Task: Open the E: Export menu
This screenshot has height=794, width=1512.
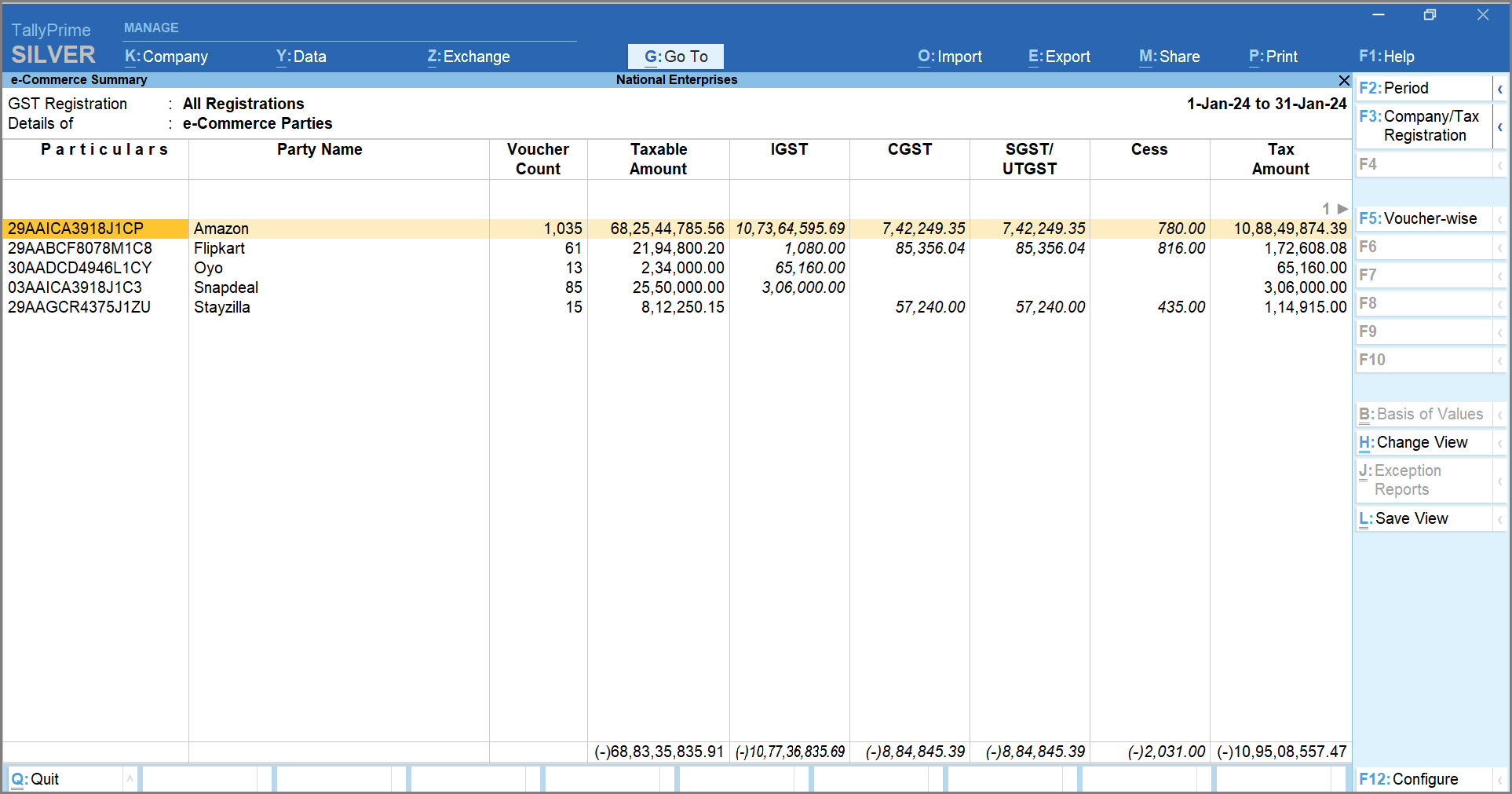Action: 1059,57
